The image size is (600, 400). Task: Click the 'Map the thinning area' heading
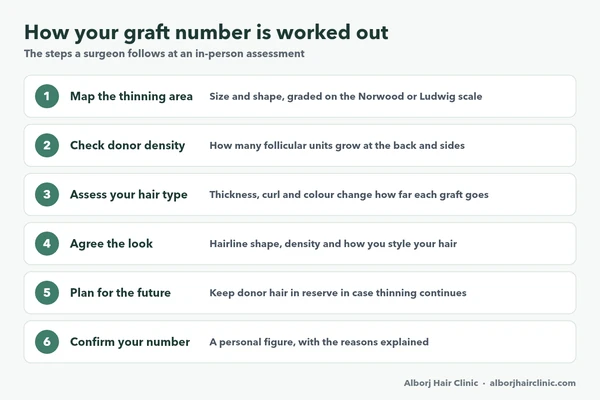pos(131,96)
